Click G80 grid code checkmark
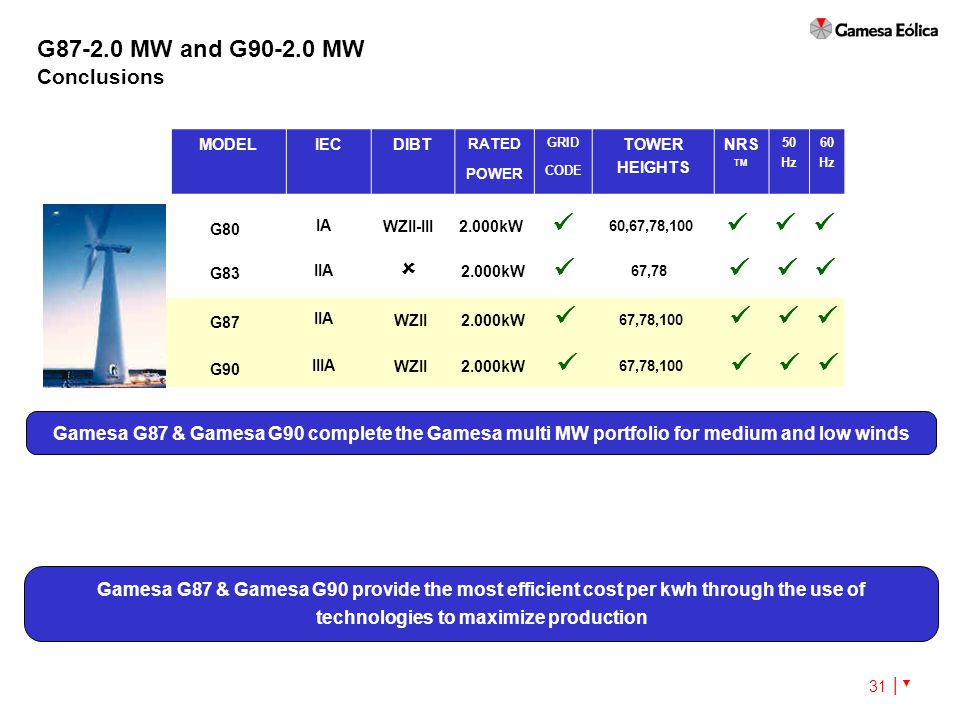This screenshot has width=960, height=720. tap(563, 222)
